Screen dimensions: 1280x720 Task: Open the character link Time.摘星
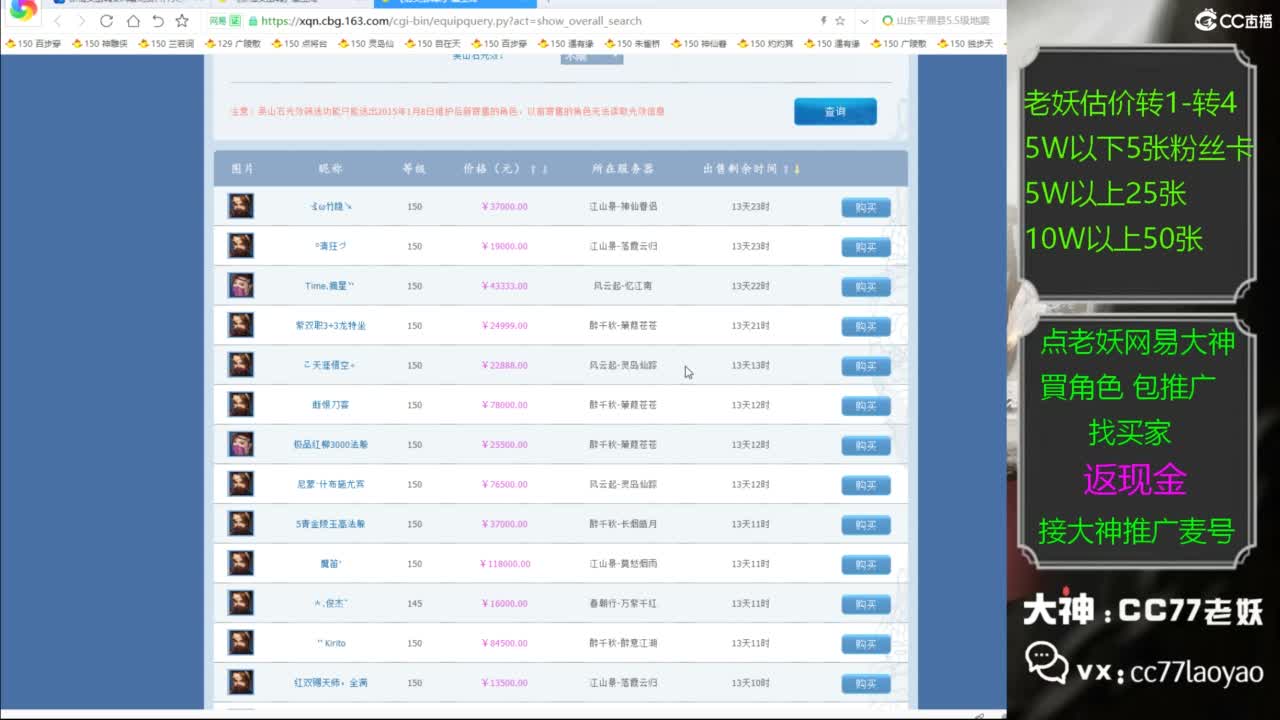pos(330,285)
